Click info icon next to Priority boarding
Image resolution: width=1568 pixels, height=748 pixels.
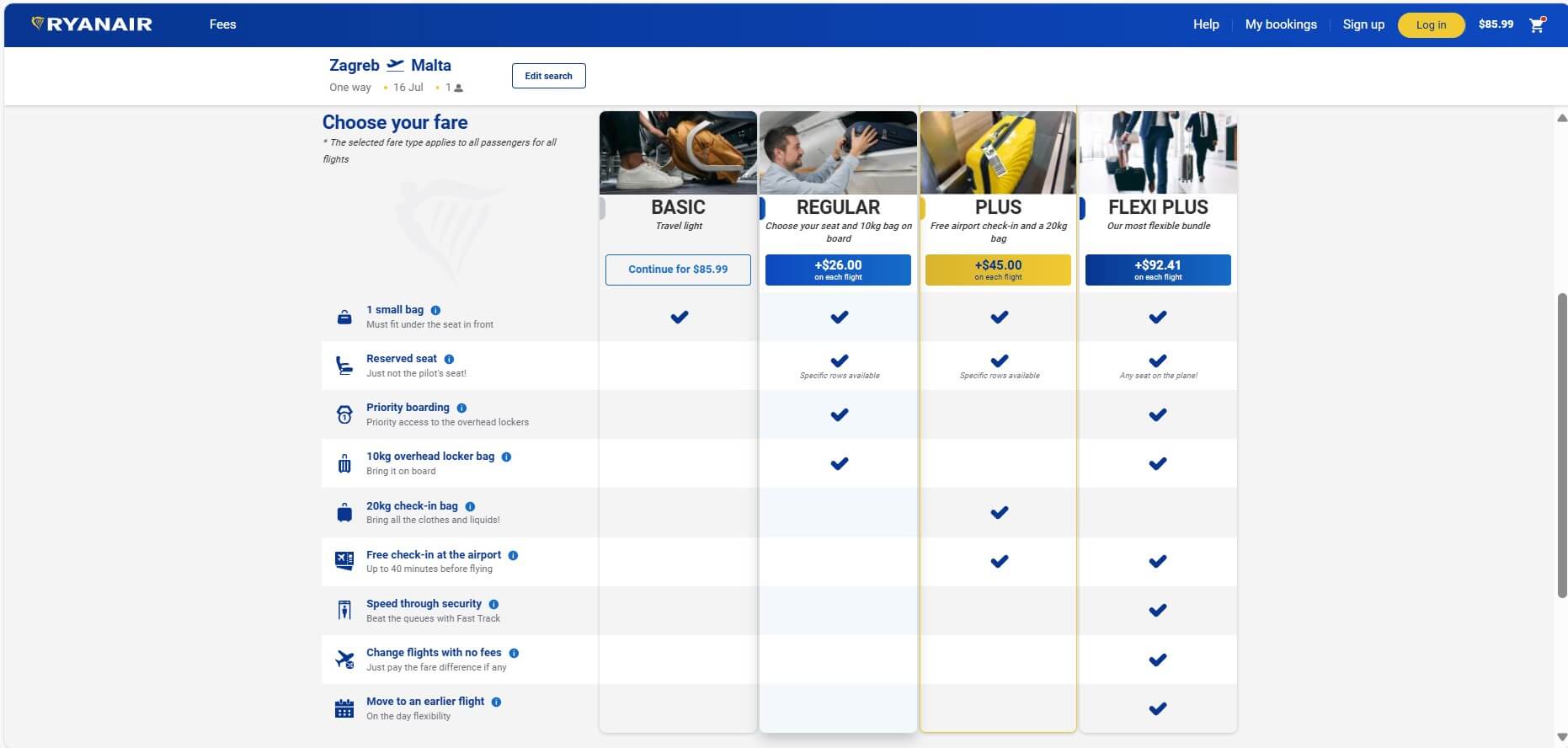461,408
